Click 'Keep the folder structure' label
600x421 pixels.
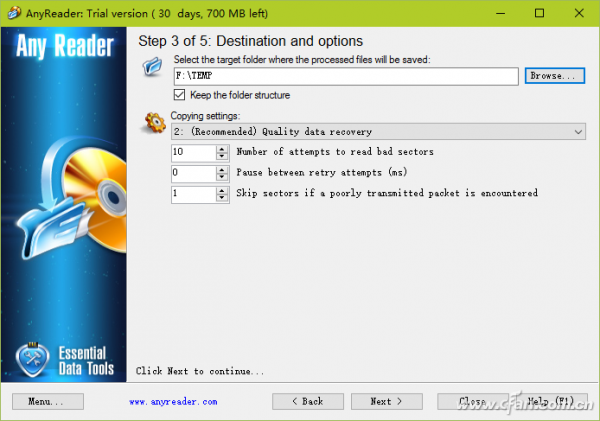click(x=240, y=95)
